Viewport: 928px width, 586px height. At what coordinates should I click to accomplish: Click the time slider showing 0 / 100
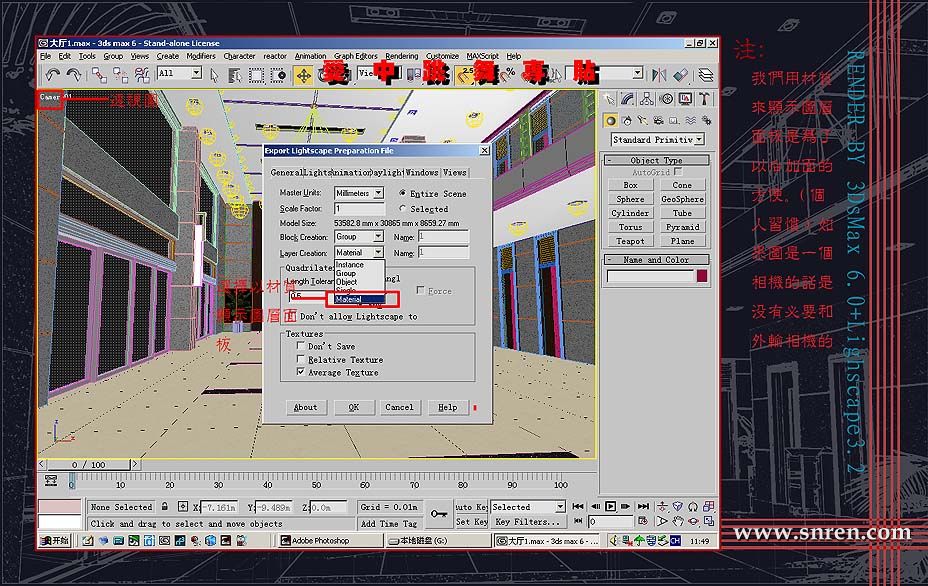(89, 465)
